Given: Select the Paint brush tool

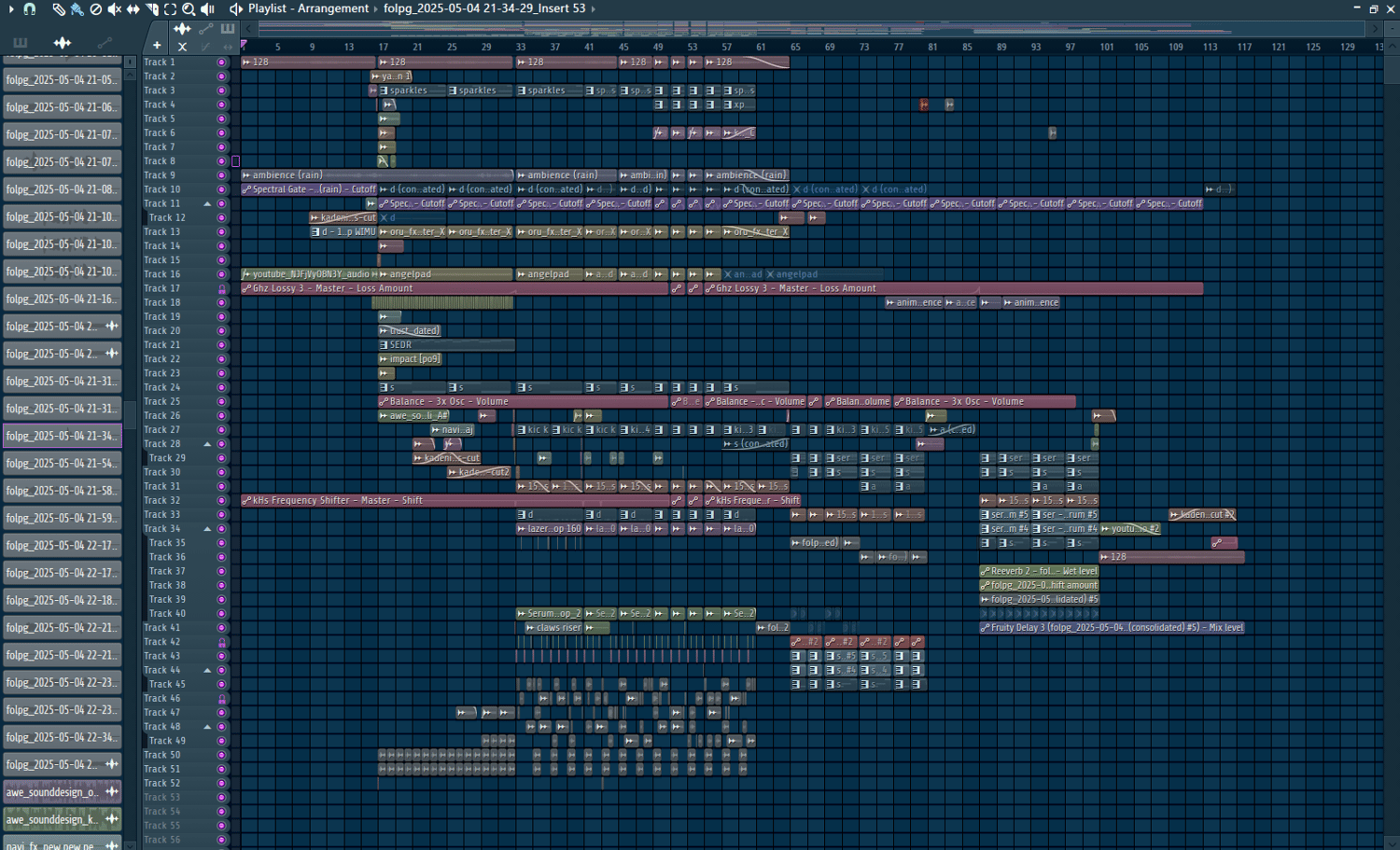Looking at the screenshot, I should click(77, 8).
